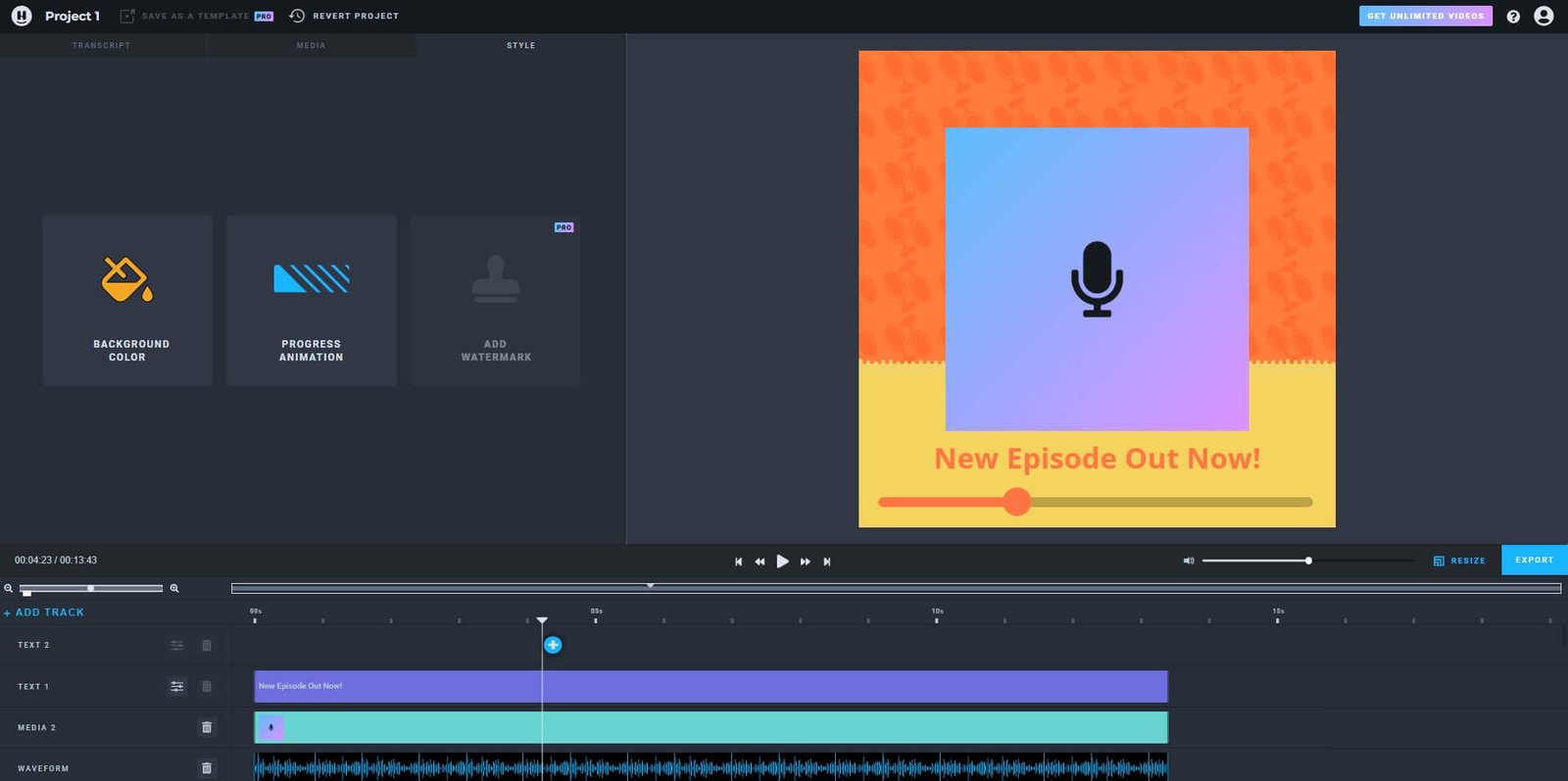Delete the Waveform track

[207, 768]
